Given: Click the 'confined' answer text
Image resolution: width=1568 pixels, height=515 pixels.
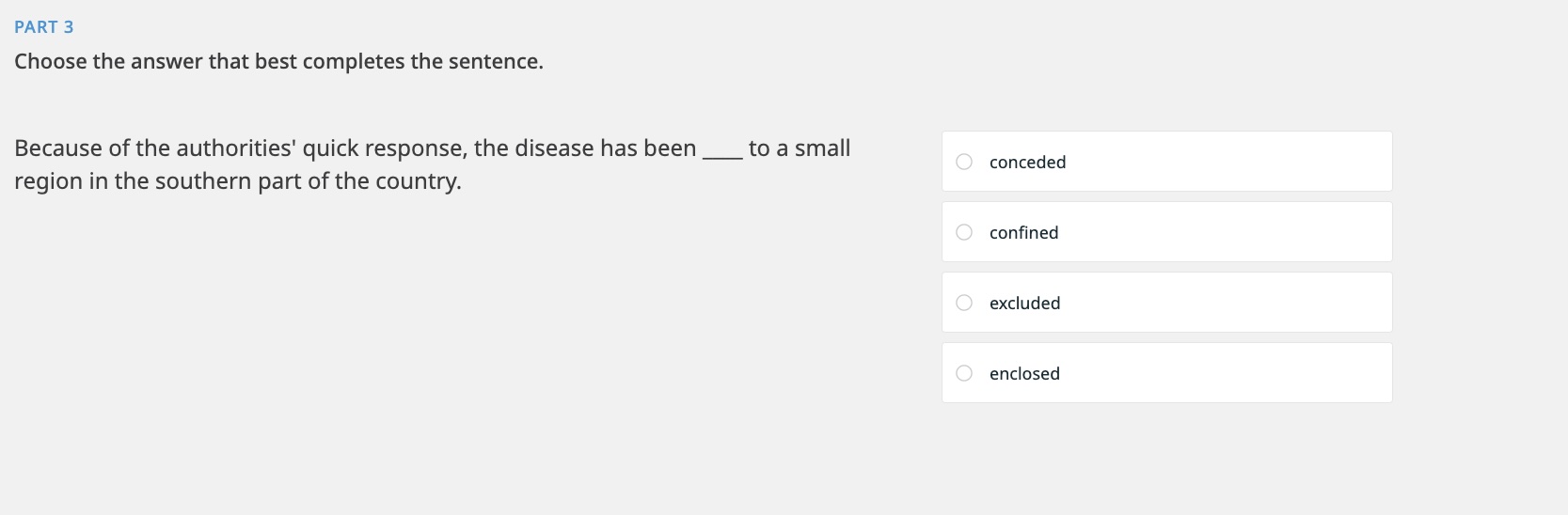Looking at the screenshot, I should [1023, 233].
